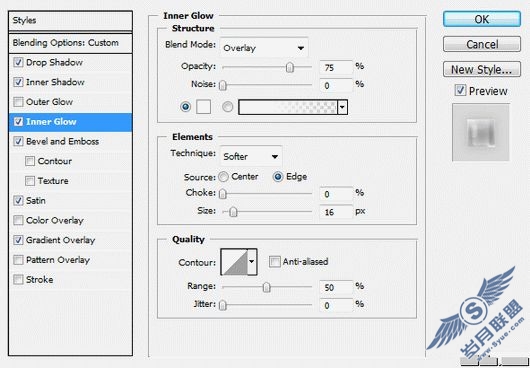530x368 pixels.
Task: Select the Satin style entry
Action: (36, 201)
